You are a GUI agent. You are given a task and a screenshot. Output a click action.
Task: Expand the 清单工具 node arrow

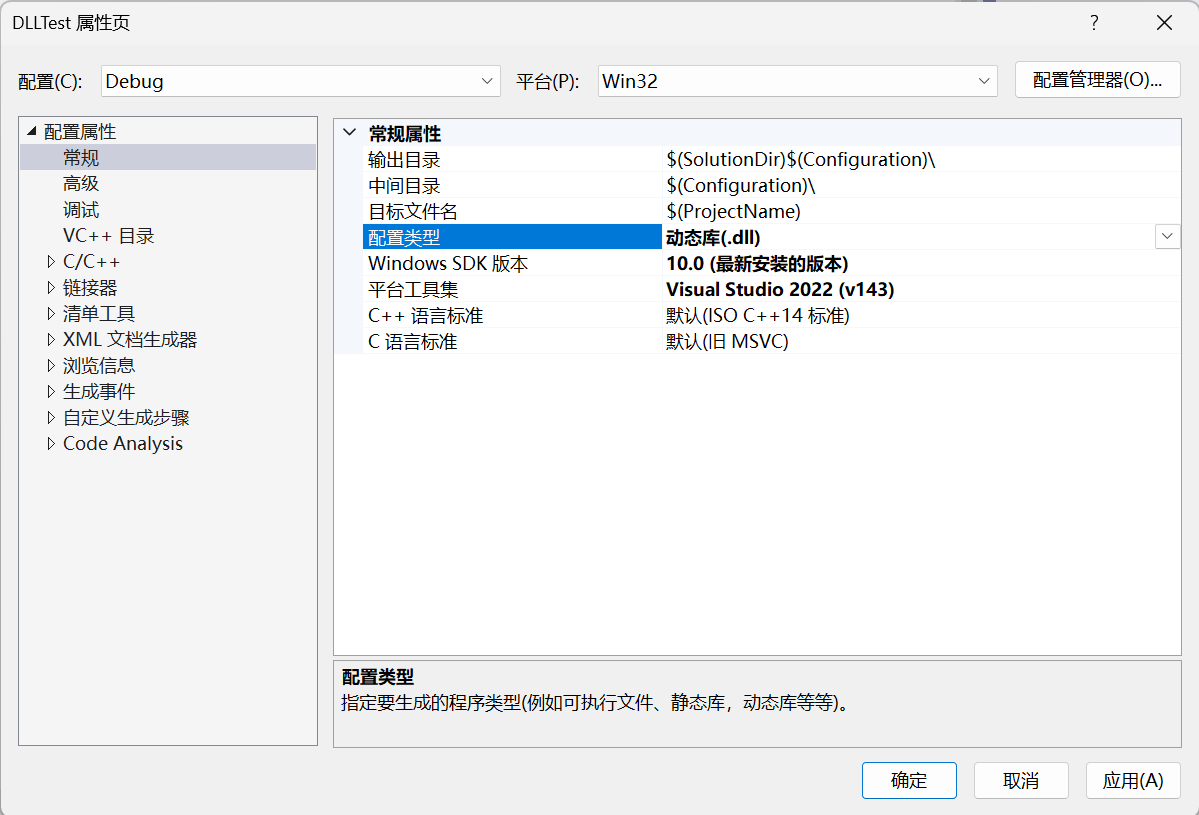pyautogui.click(x=50, y=313)
